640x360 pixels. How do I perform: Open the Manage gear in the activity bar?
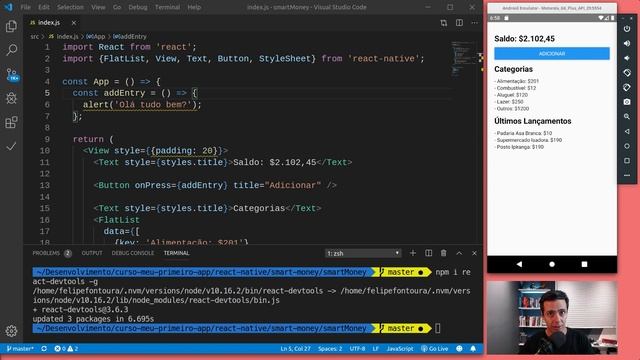[x=11, y=331]
